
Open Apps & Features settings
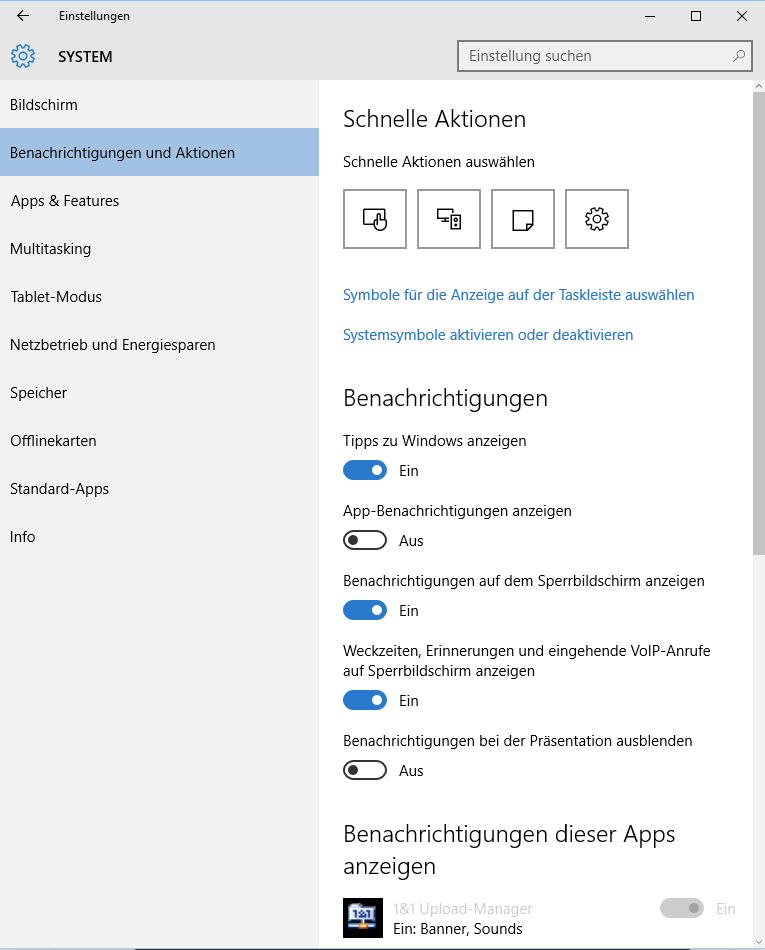coord(159,201)
